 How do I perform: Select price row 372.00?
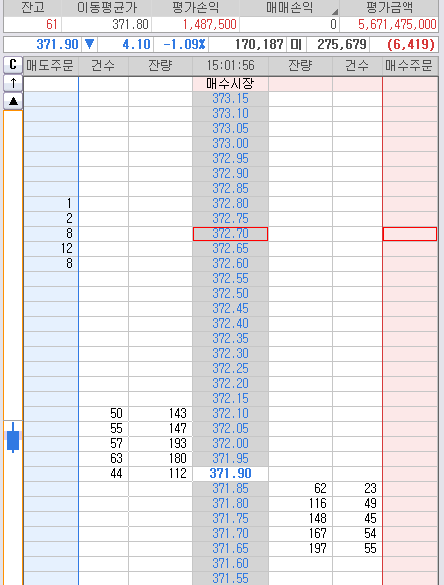pos(230,444)
